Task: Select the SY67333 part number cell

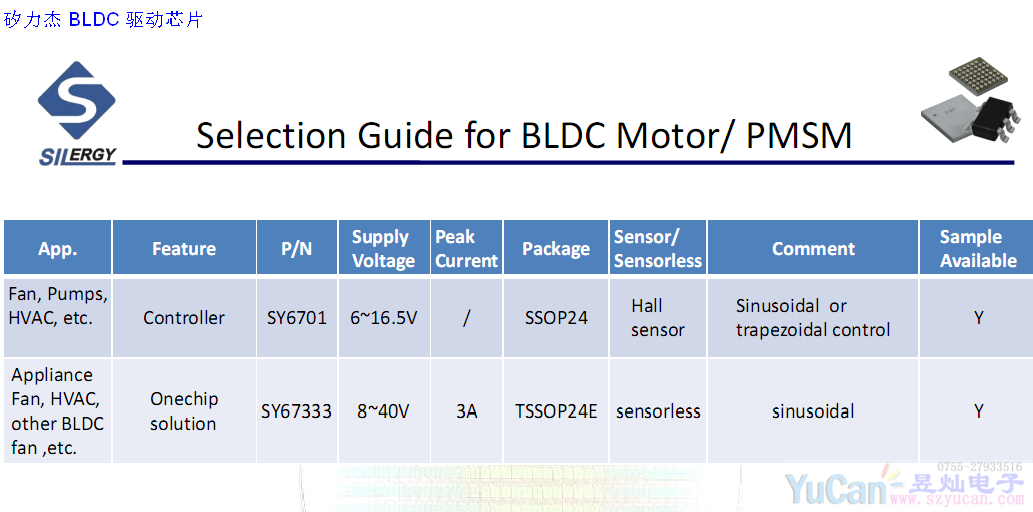Action: (297, 411)
